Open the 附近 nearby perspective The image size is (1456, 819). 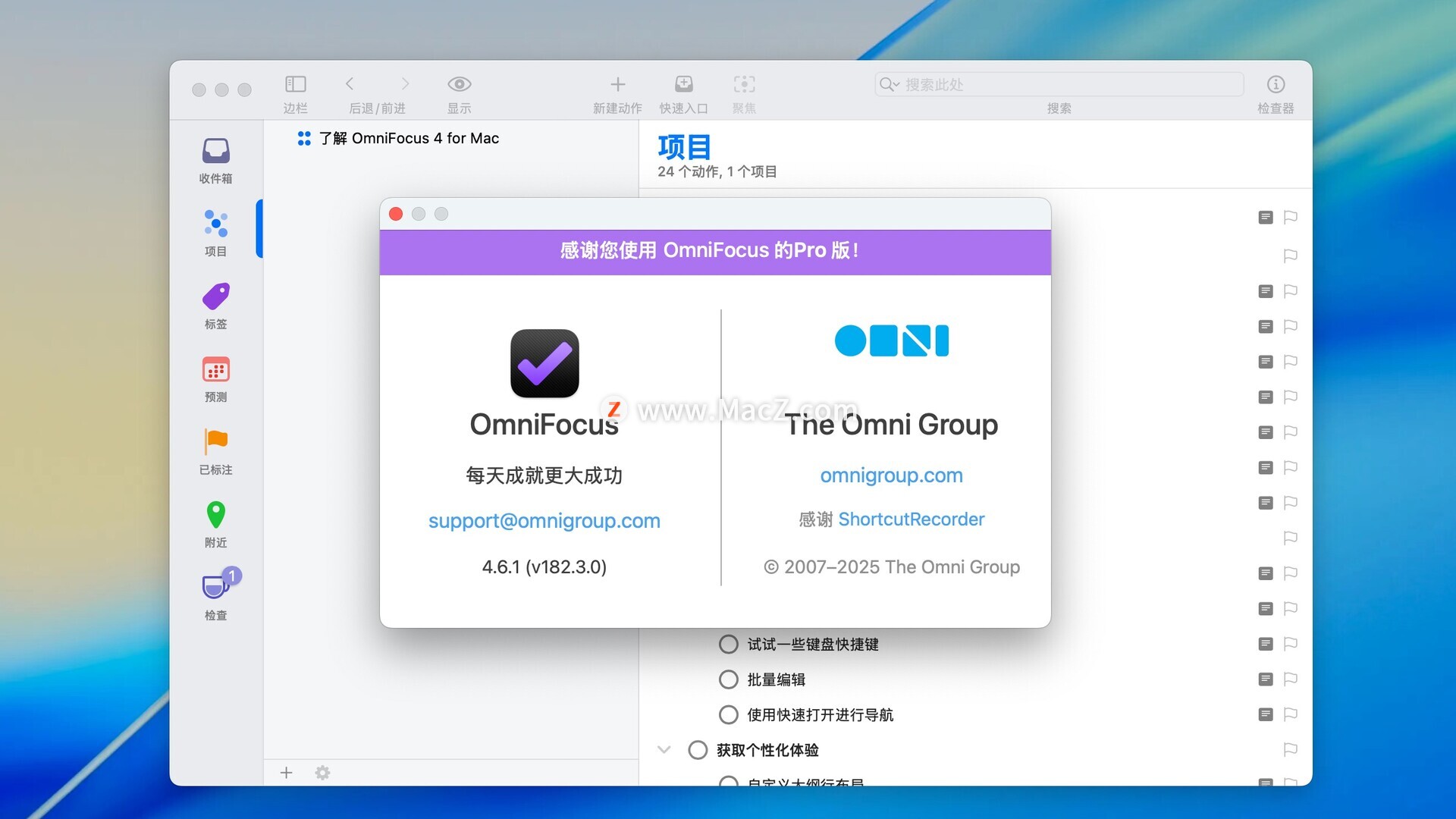tap(215, 524)
